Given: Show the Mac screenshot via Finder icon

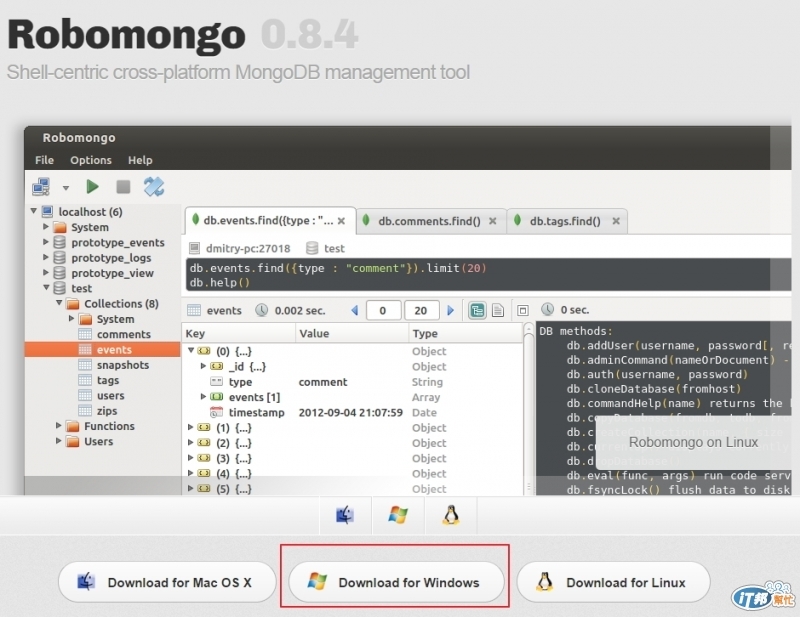Looking at the screenshot, I should click(345, 515).
